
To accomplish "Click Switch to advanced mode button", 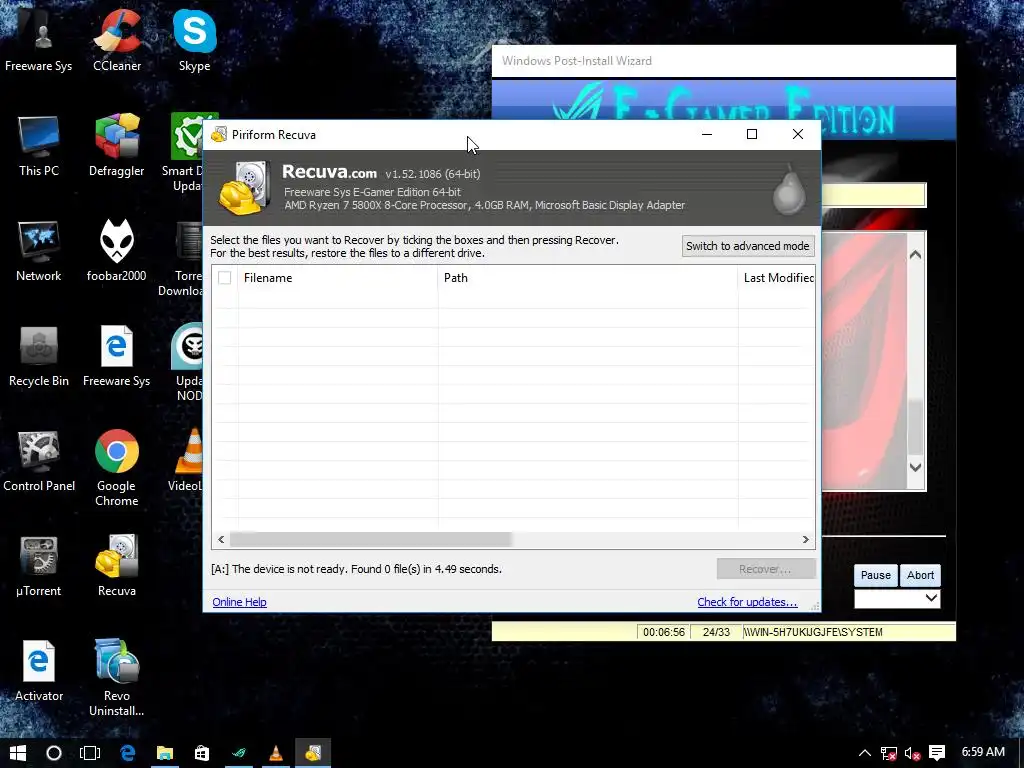I will [748, 246].
